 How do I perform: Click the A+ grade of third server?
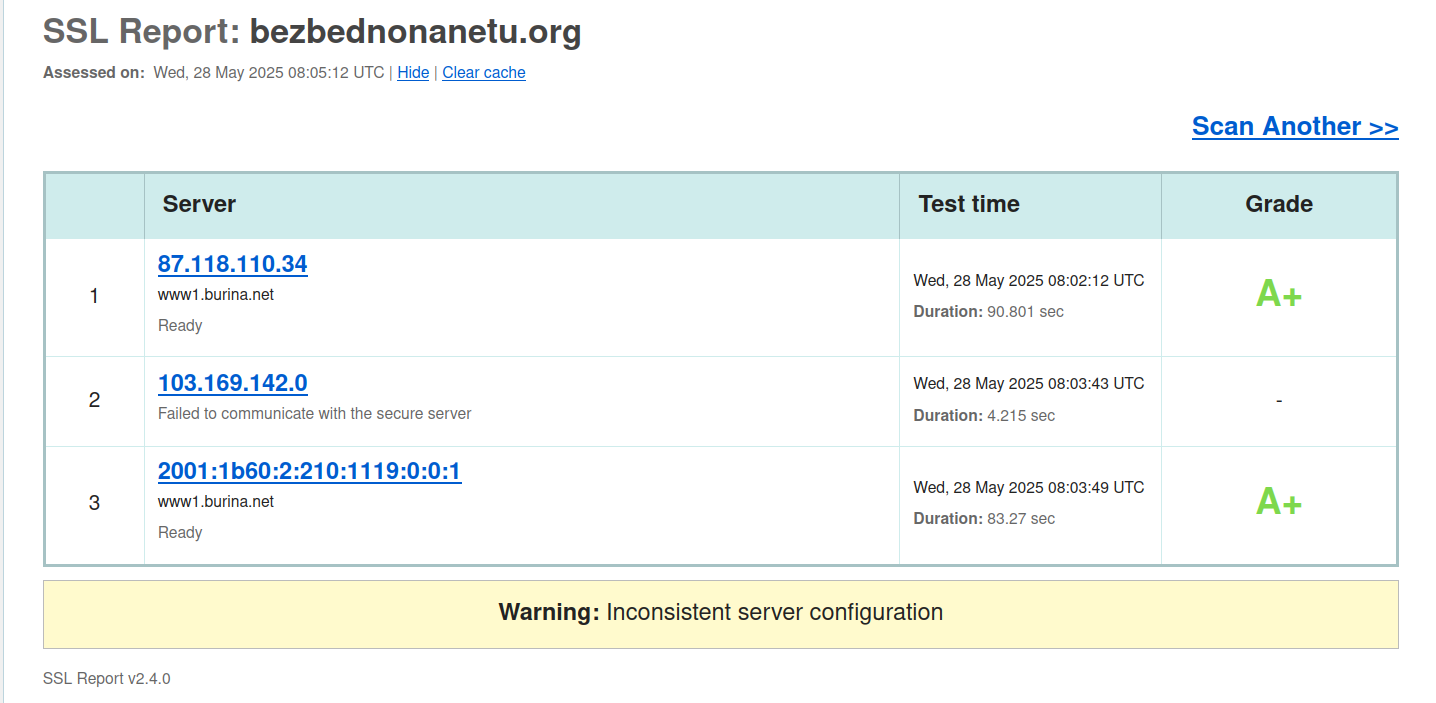pyautogui.click(x=1279, y=501)
